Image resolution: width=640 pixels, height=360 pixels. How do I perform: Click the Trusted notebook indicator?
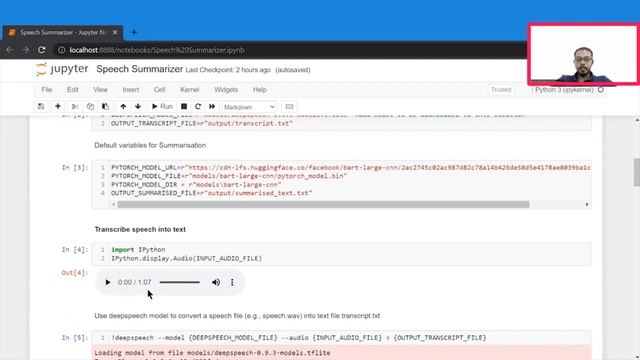pos(501,90)
